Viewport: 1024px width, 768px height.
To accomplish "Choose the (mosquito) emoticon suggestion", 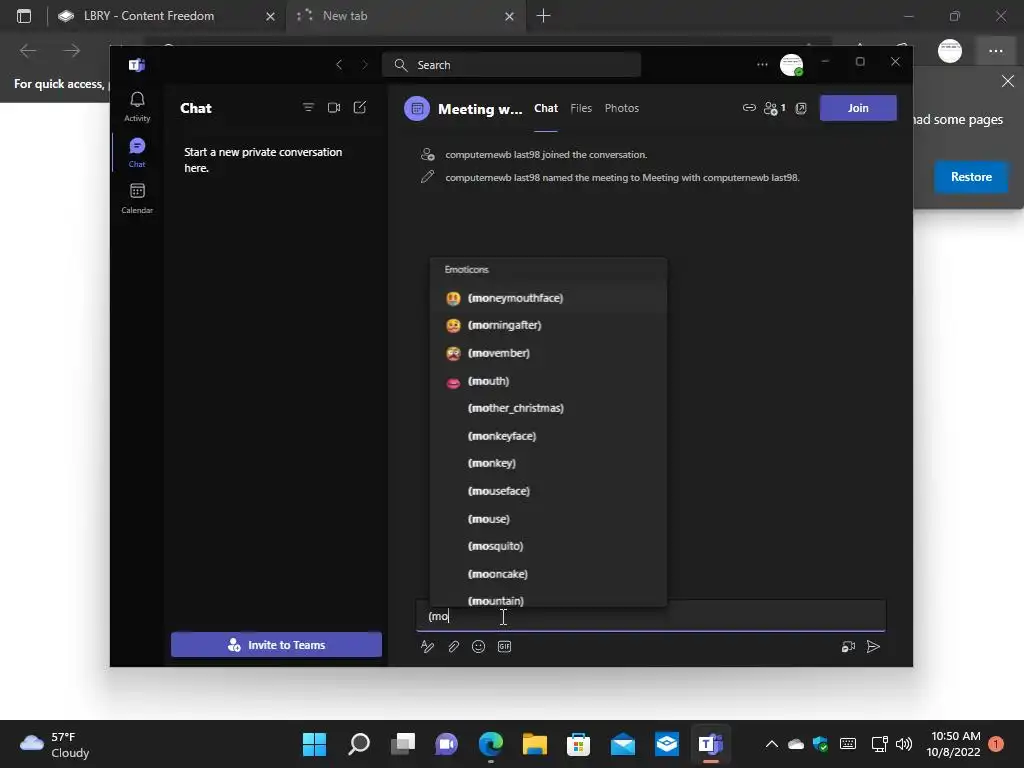I will coord(549,546).
